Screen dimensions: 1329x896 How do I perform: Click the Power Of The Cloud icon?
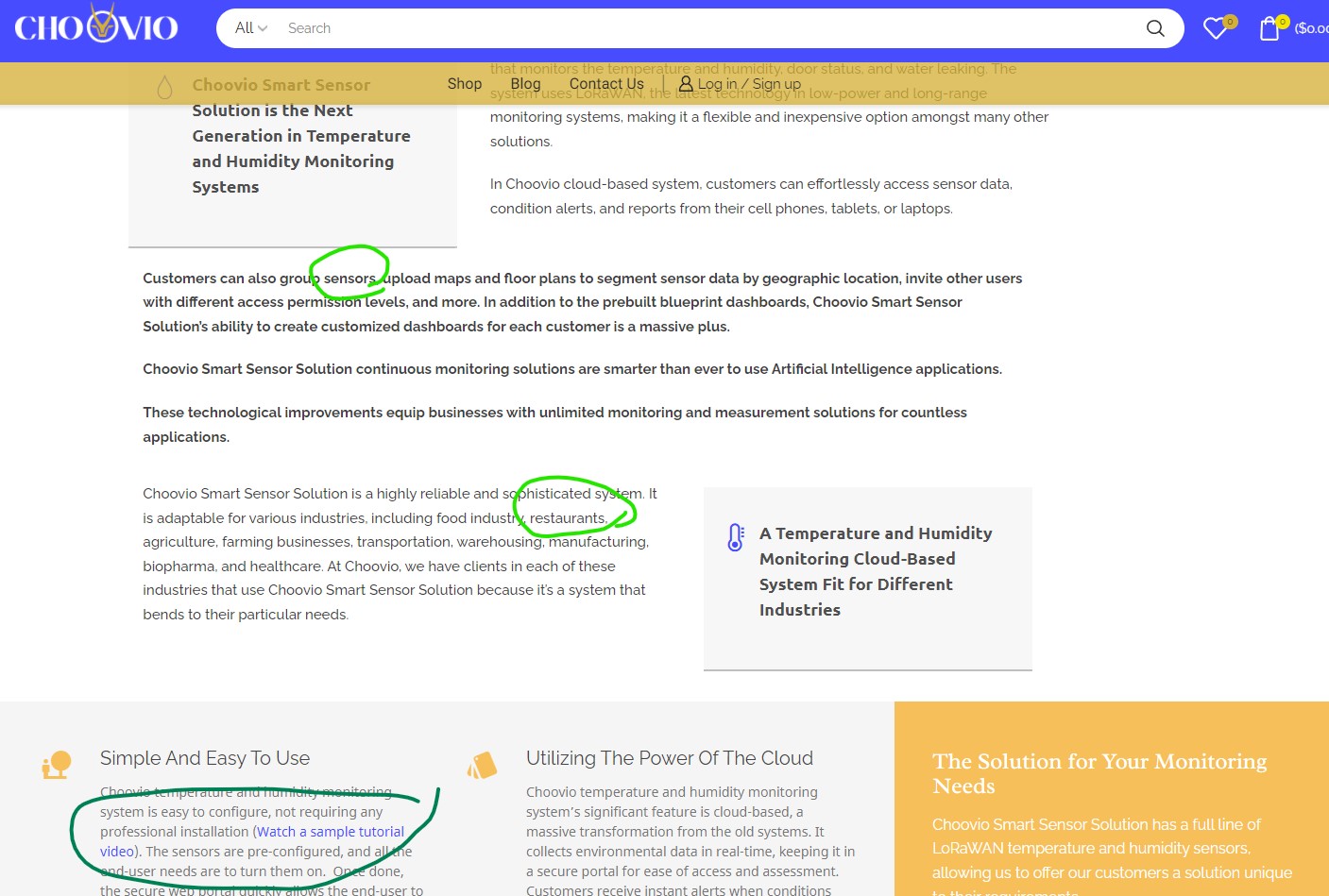tap(482, 765)
